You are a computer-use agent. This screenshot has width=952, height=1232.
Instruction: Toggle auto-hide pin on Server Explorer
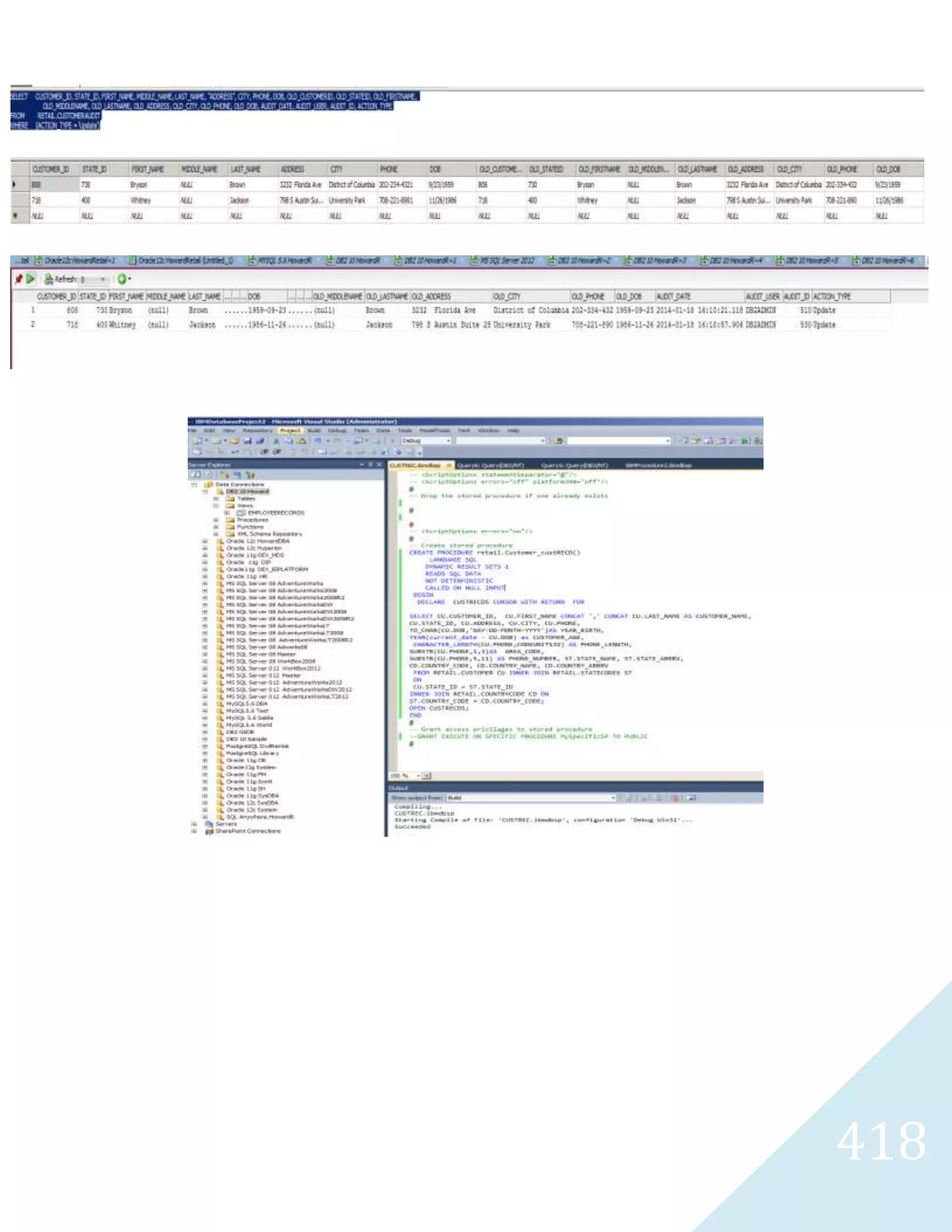click(370, 464)
